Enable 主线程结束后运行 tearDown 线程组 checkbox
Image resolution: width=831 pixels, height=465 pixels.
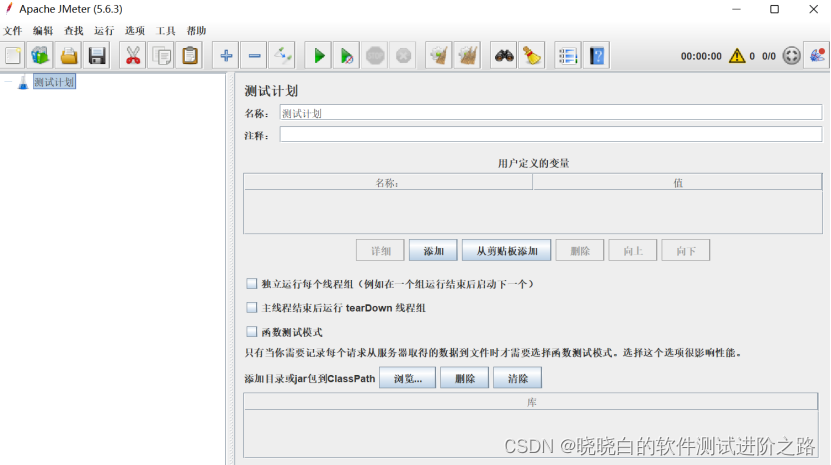coord(252,308)
